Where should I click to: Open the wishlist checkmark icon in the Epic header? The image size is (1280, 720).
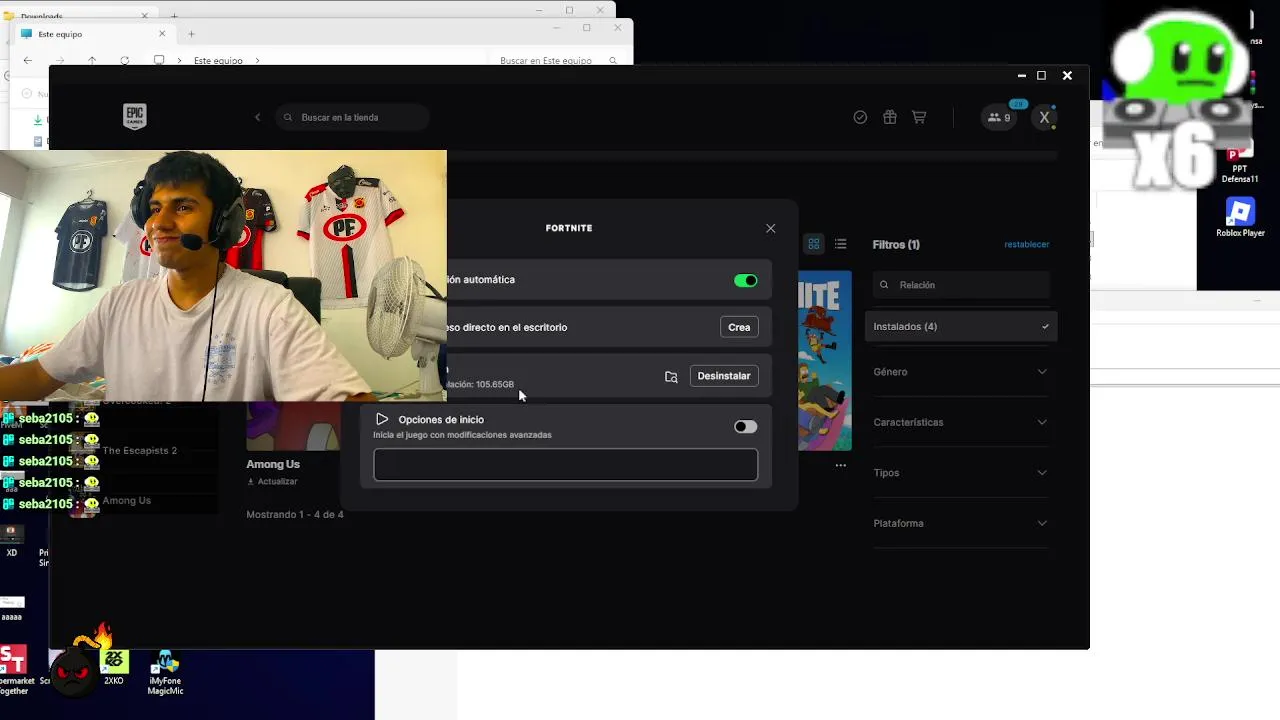[x=860, y=117]
